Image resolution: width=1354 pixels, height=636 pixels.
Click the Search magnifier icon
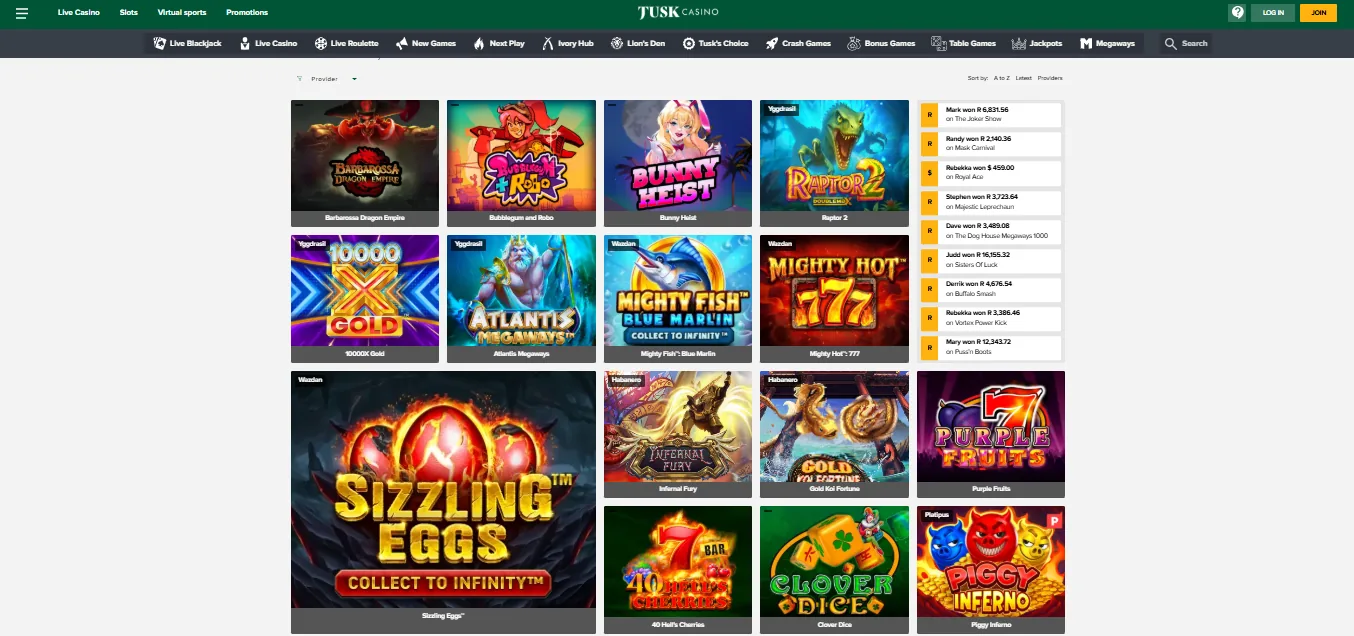[1171, 44]
